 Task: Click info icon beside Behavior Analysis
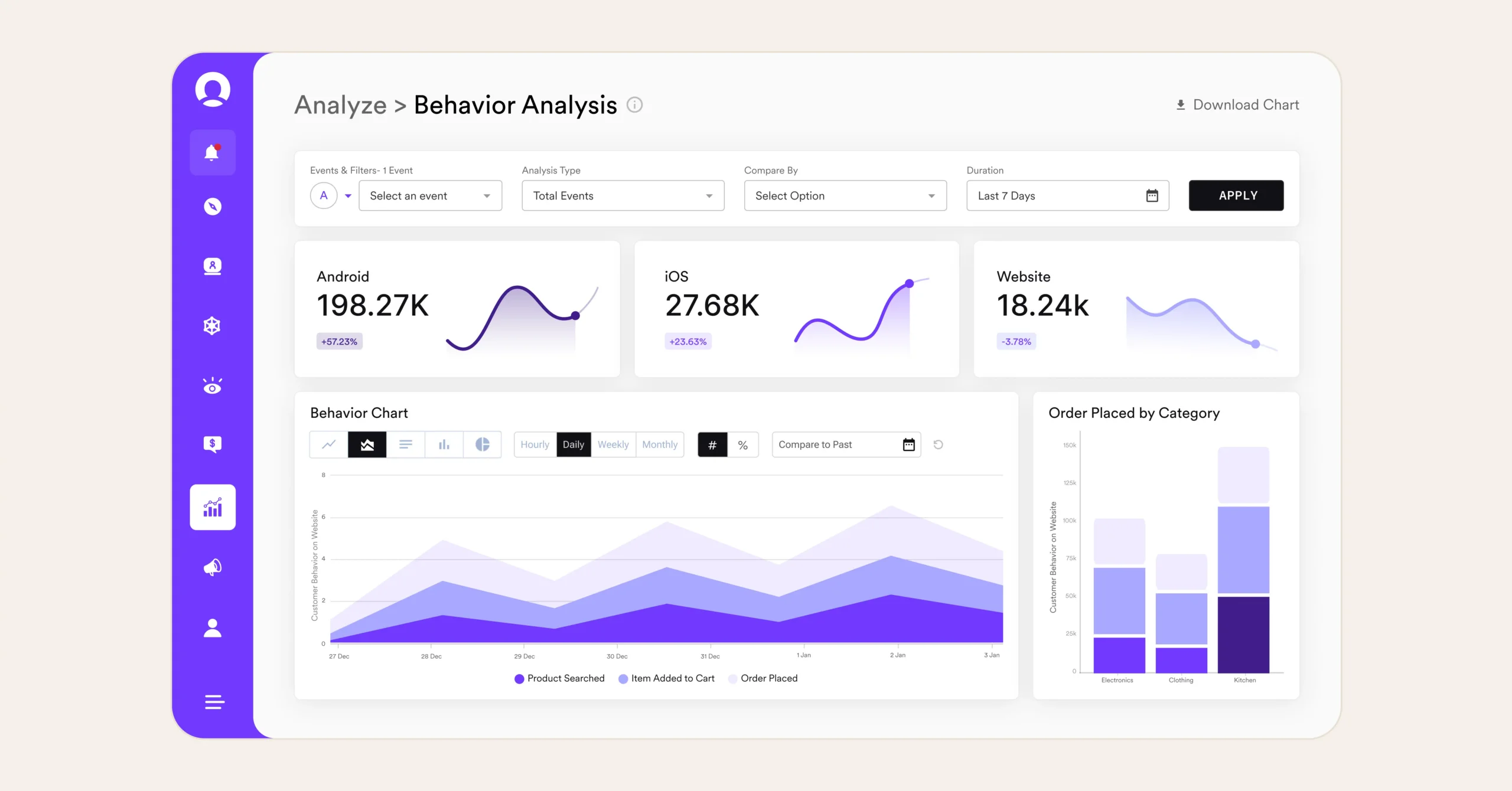[634, 104]
